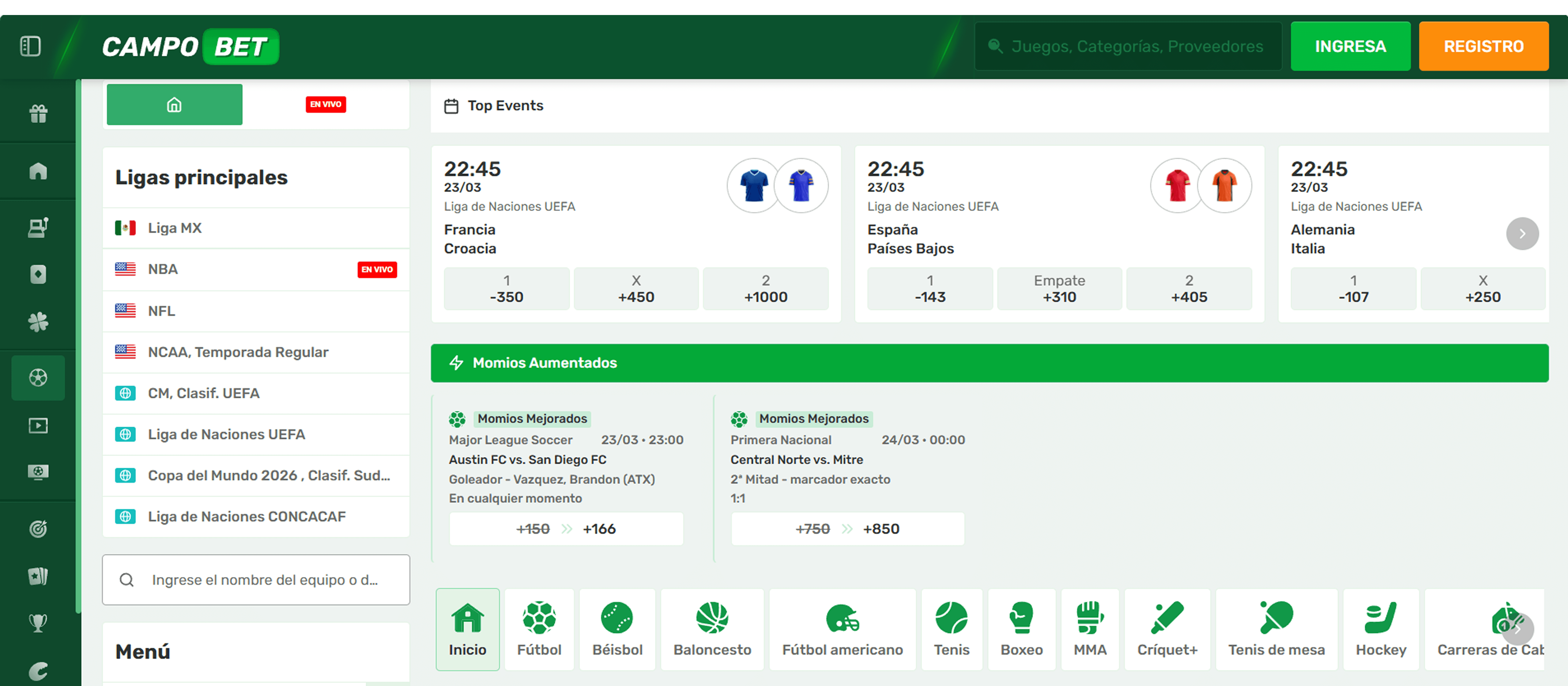Image resolution: width=1568 pixels, height=686 pixels.
Task: Bet Países Bajos win at +405
Action: click(x=1189, y=288)
